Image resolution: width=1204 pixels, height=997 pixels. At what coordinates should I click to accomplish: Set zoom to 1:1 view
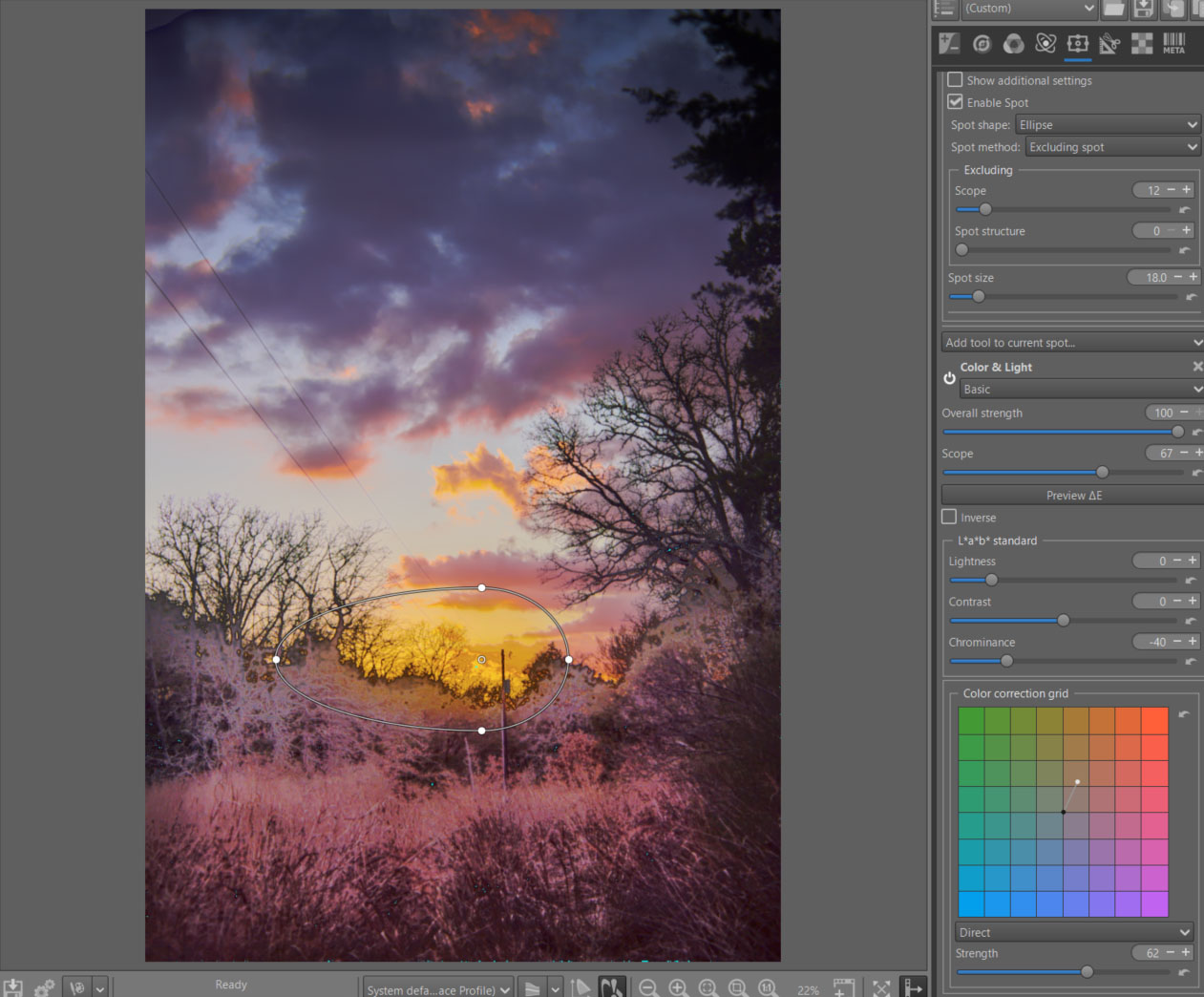768,987
